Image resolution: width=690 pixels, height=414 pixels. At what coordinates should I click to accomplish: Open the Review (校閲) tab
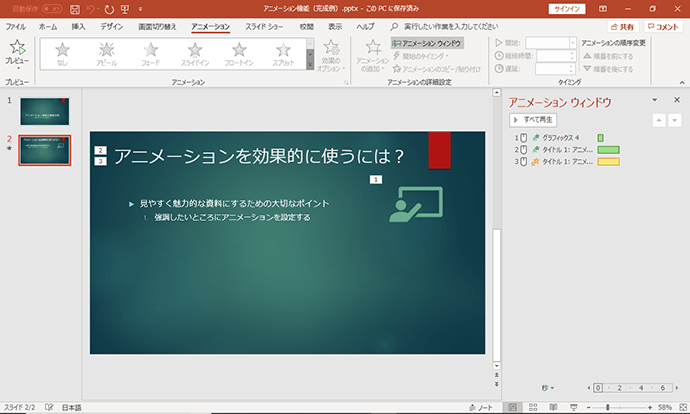click(306, 26)
